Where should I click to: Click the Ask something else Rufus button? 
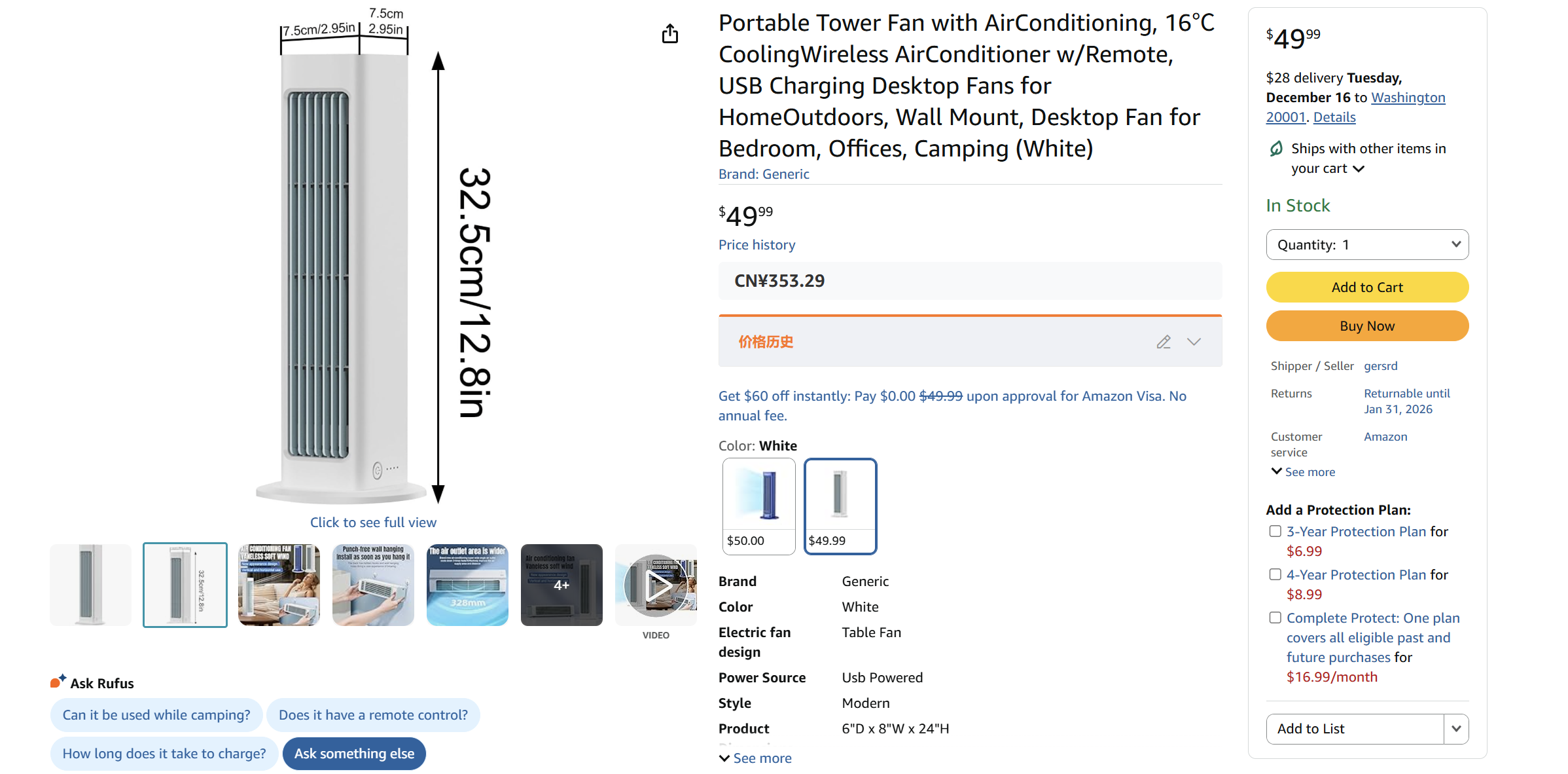click(x=353, y=754)
